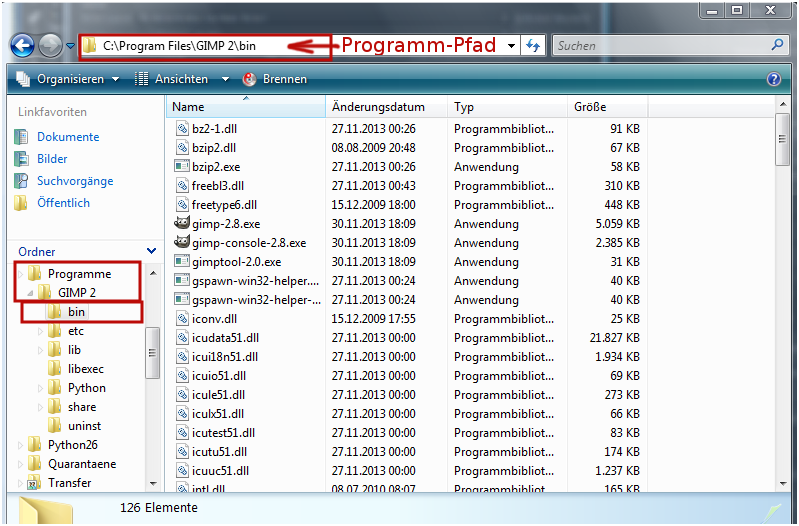The height and width of the screenshot is (526, 799).
Task: Expand the share folder node
Action: (x=40, y=407)
